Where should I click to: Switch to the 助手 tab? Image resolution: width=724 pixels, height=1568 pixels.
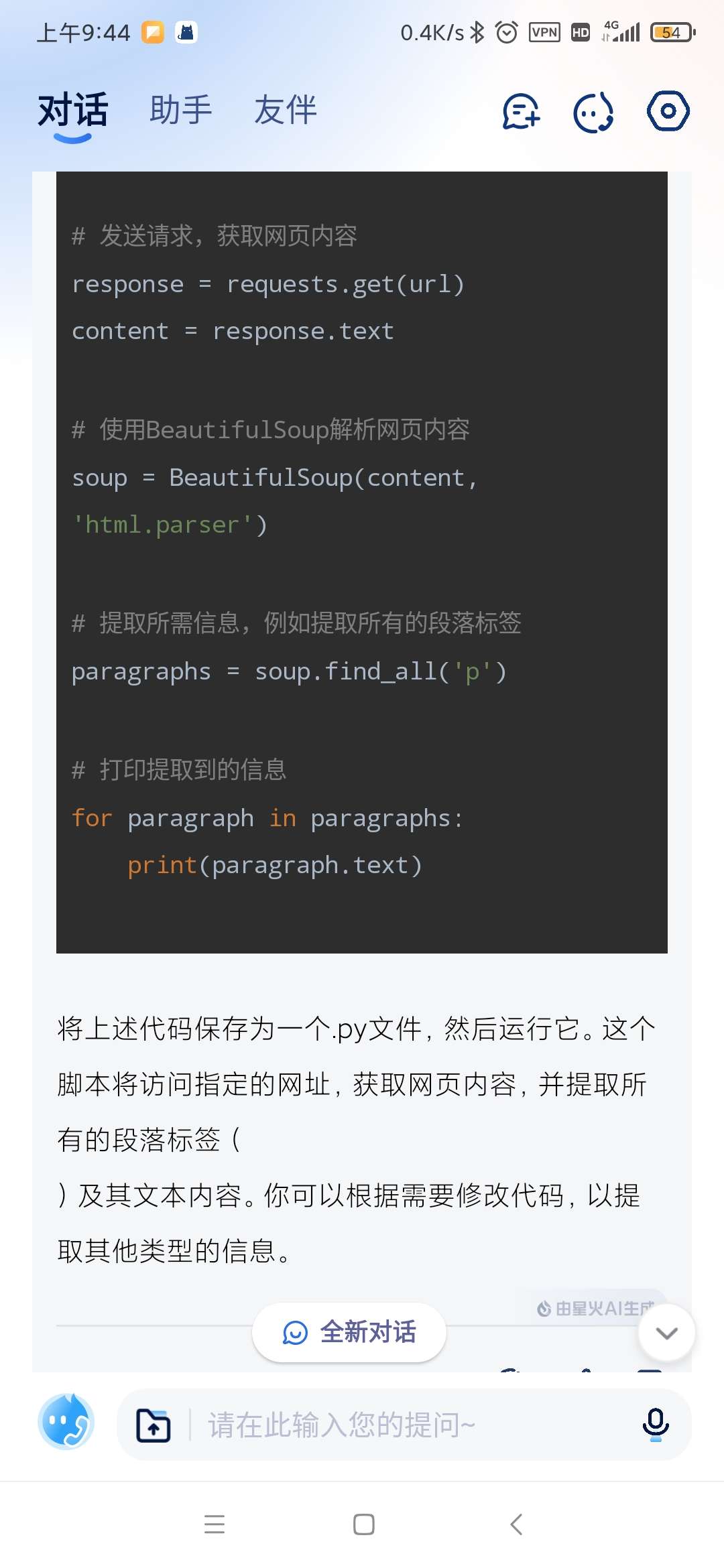180,111
